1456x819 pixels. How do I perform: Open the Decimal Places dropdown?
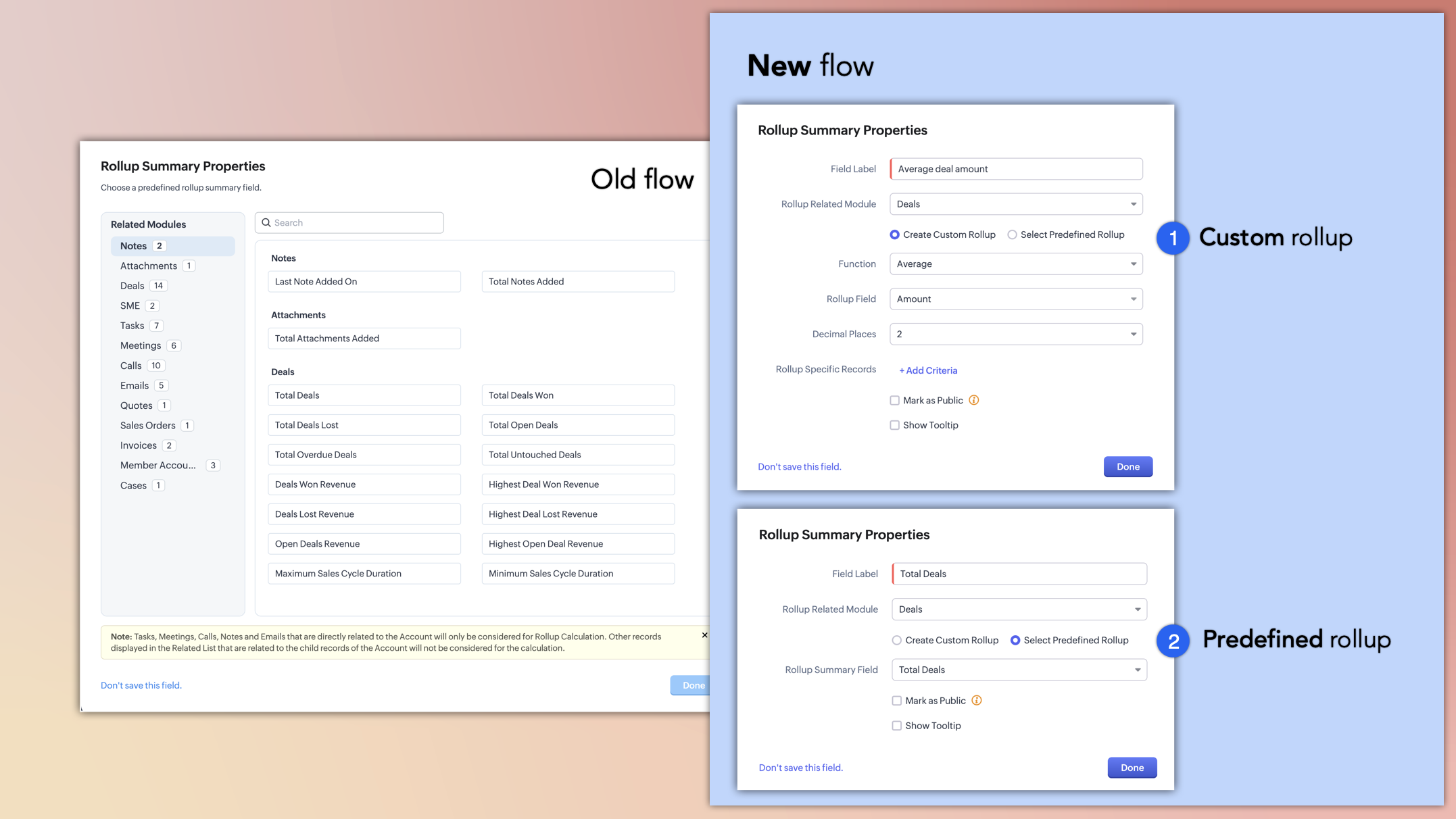click(x=1016, y=334)
